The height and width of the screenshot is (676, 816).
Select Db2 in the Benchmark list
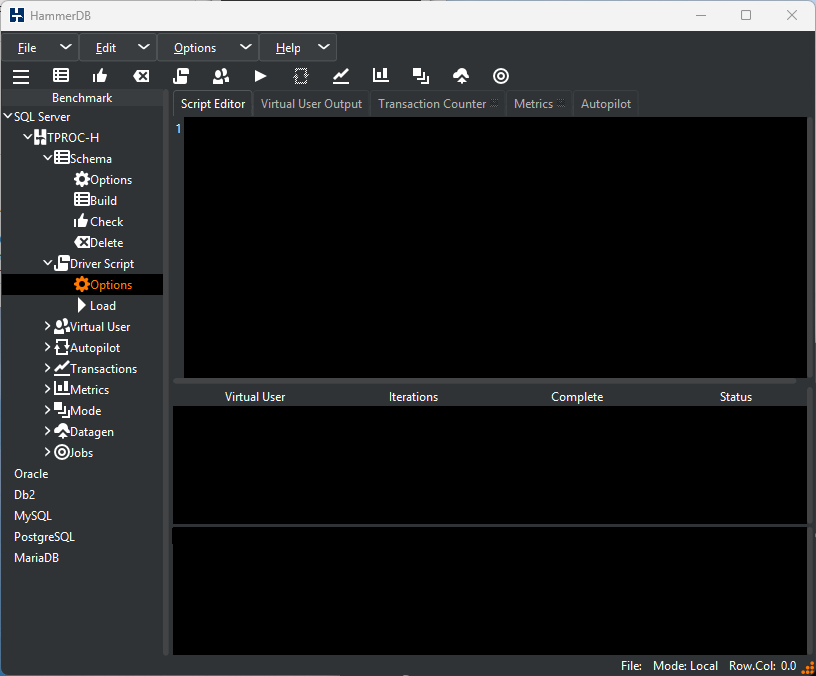click(24, 494)
